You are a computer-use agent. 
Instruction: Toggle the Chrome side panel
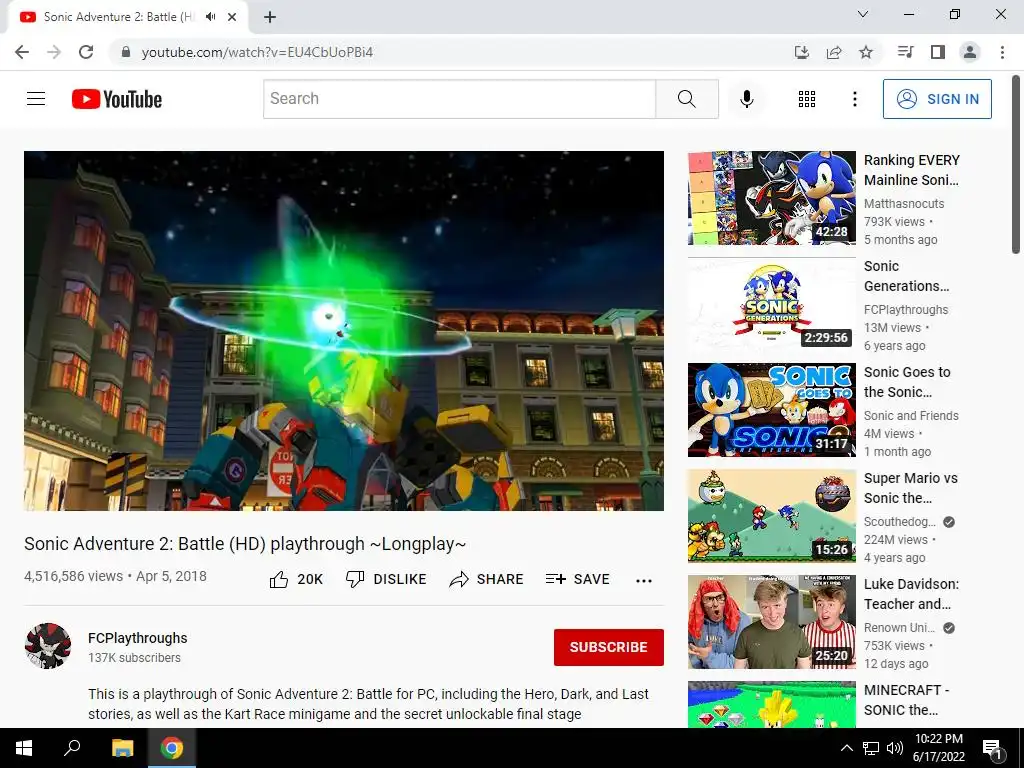point(938,52)
